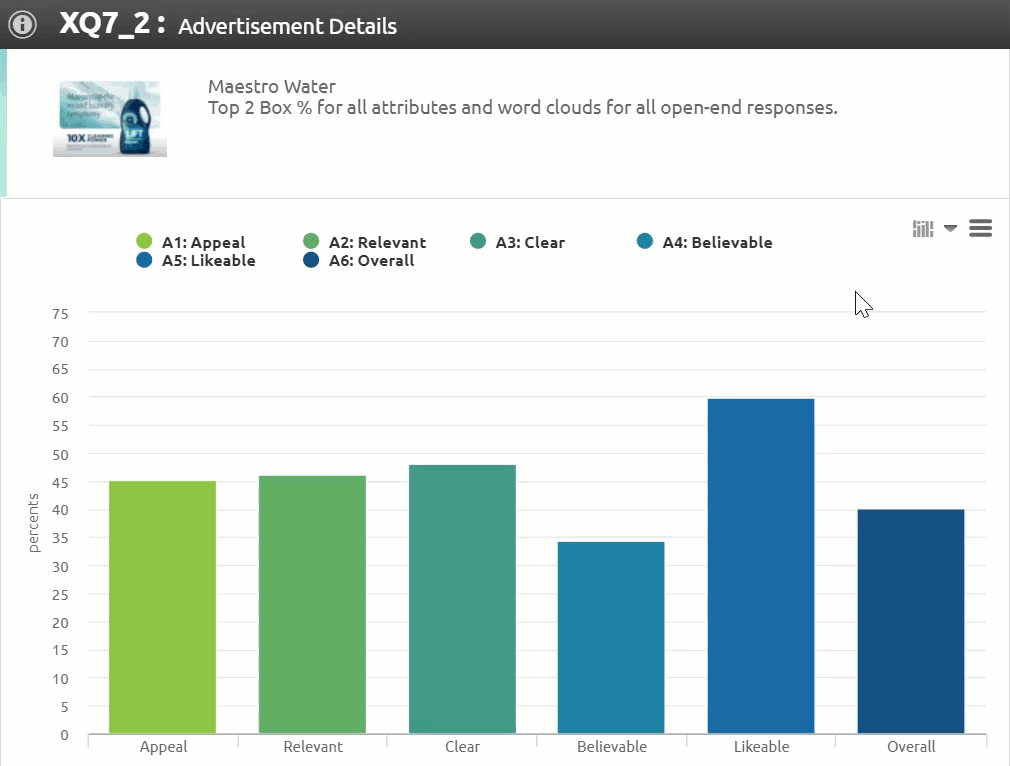Hide the A3: Clear legend series
This screenshot has width=1010, height=766.
[530, 242]
